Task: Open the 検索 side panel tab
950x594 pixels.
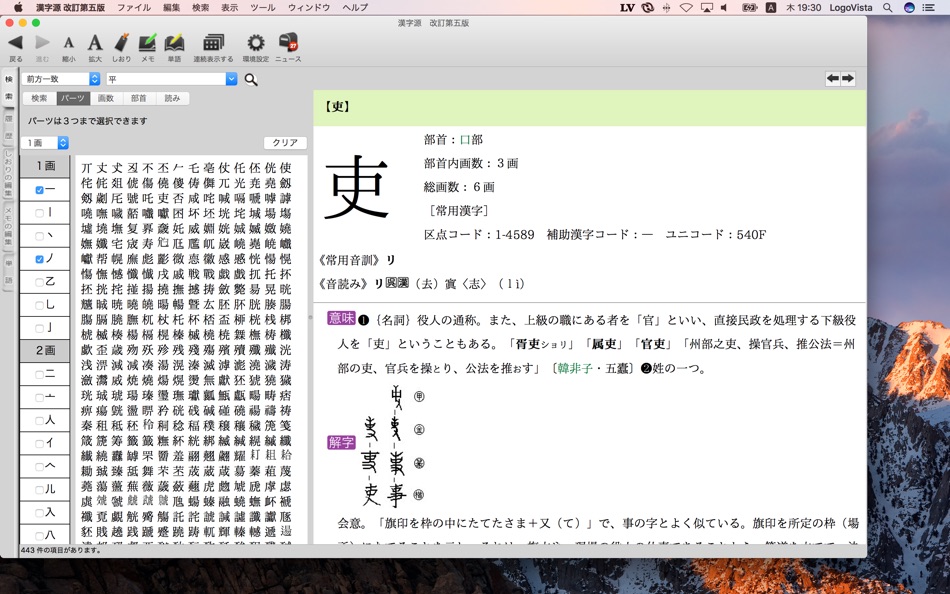Action: (8, 88)
